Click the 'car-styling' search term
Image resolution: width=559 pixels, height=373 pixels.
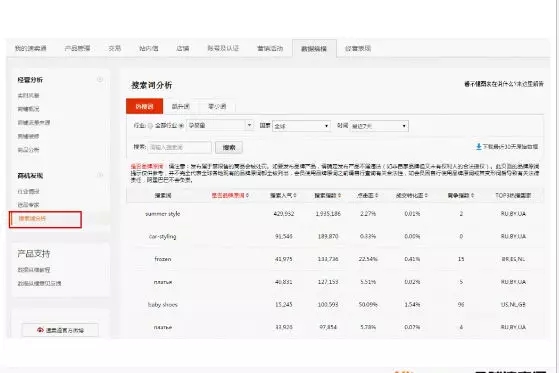[x=163, y=236]
